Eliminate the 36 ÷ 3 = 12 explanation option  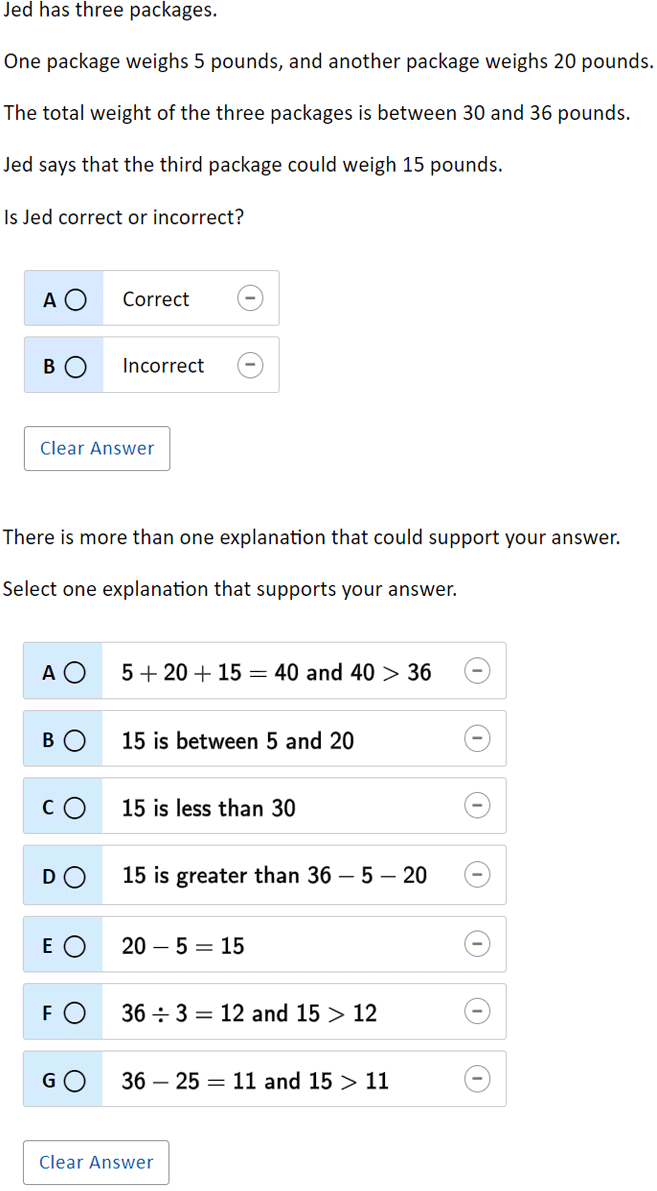[477, 1012]
